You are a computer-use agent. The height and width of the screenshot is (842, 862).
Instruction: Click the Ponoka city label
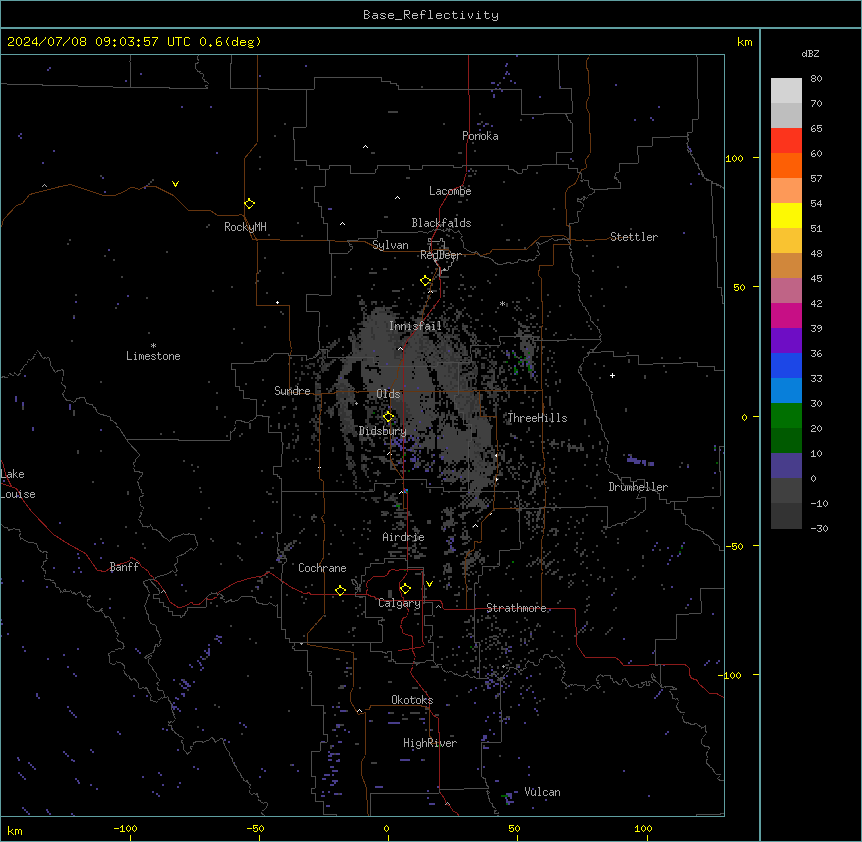pos(480,136)
